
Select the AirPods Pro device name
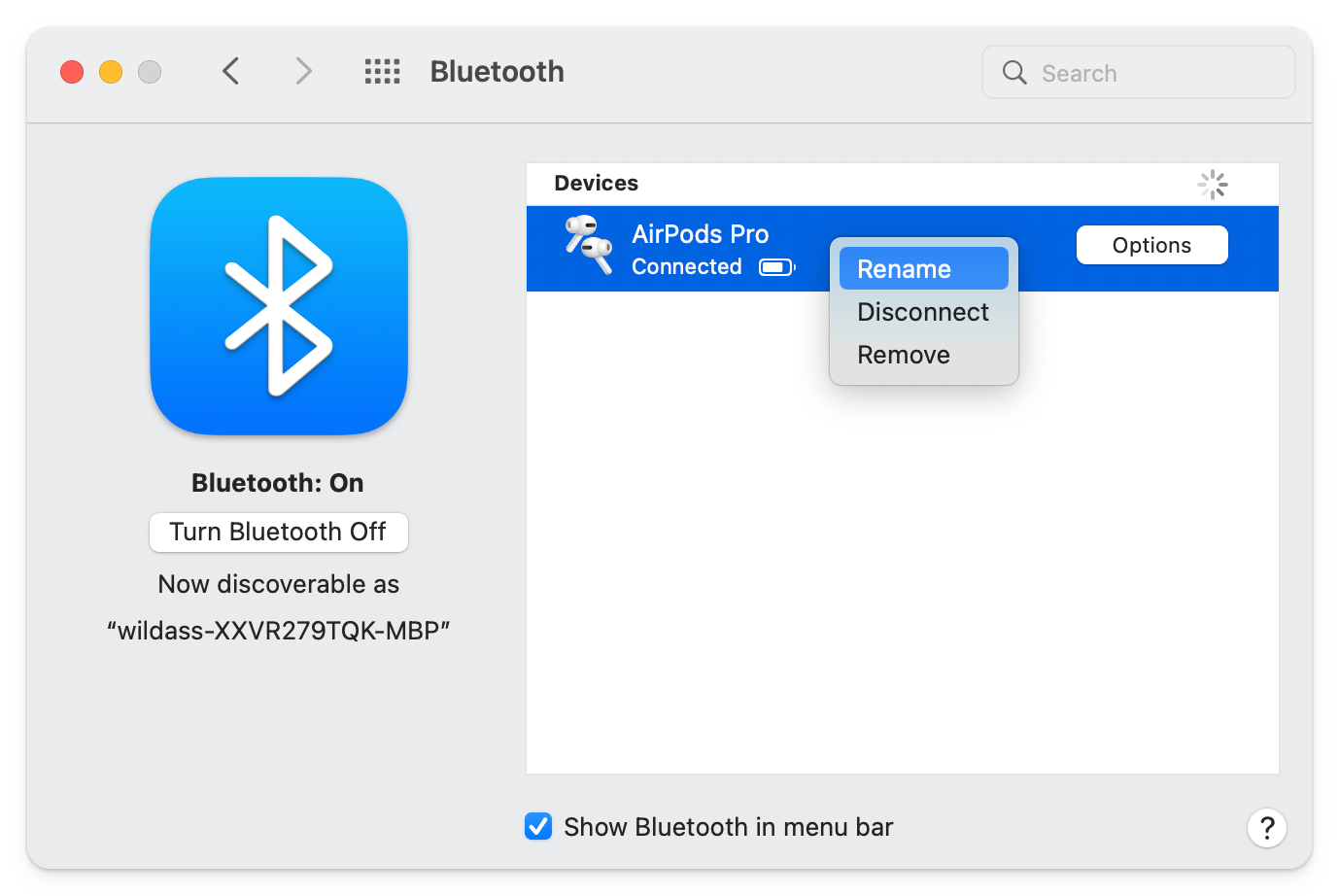coord(700,234)
